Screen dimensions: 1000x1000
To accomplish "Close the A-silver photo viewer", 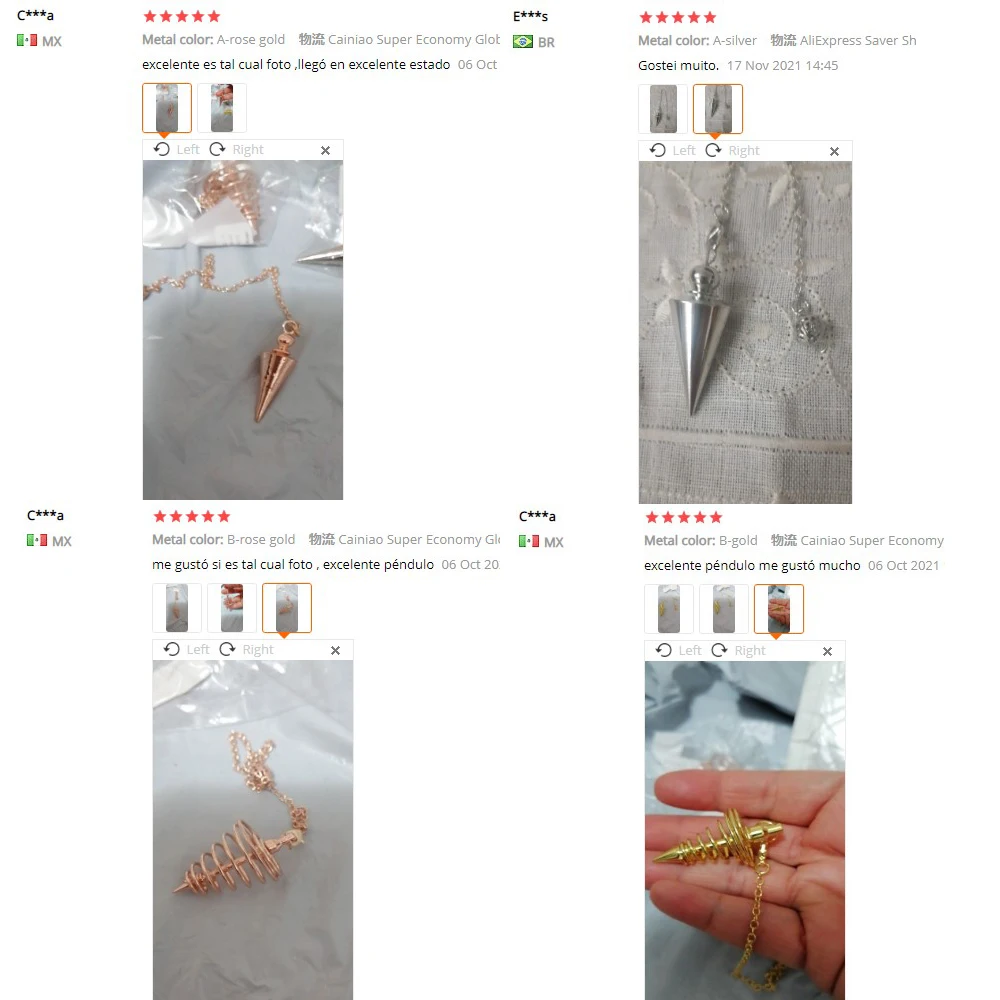I will (834, 152).
